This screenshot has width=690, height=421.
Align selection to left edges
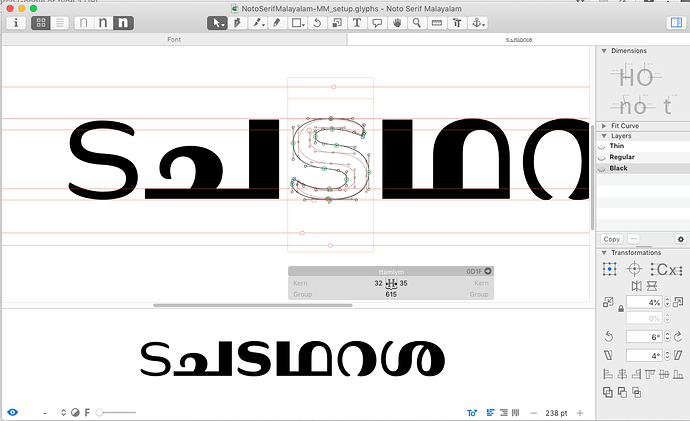tap(608, 374)
